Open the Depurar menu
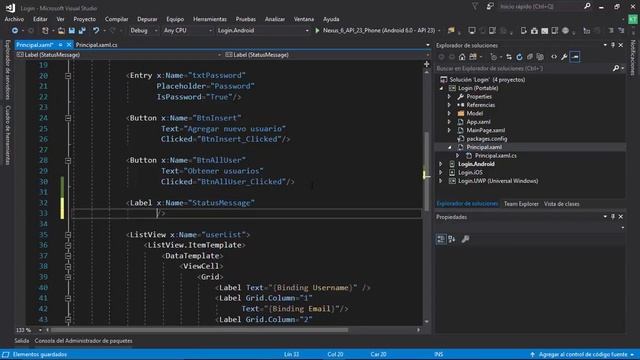640x360 pixels. click(147, 19)
